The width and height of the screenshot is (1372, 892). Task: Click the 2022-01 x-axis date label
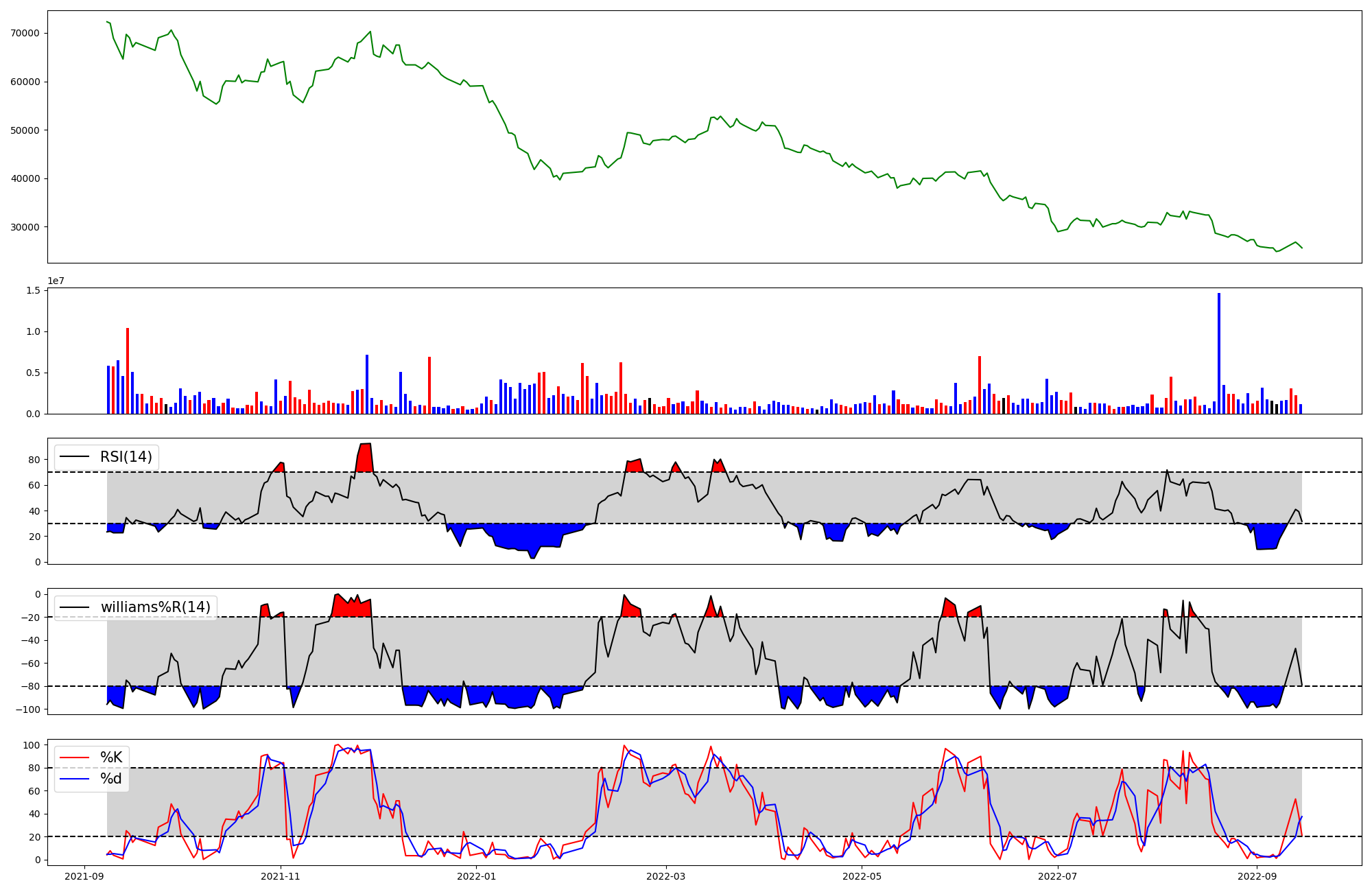pyautogui.click(x=476, y=876)
